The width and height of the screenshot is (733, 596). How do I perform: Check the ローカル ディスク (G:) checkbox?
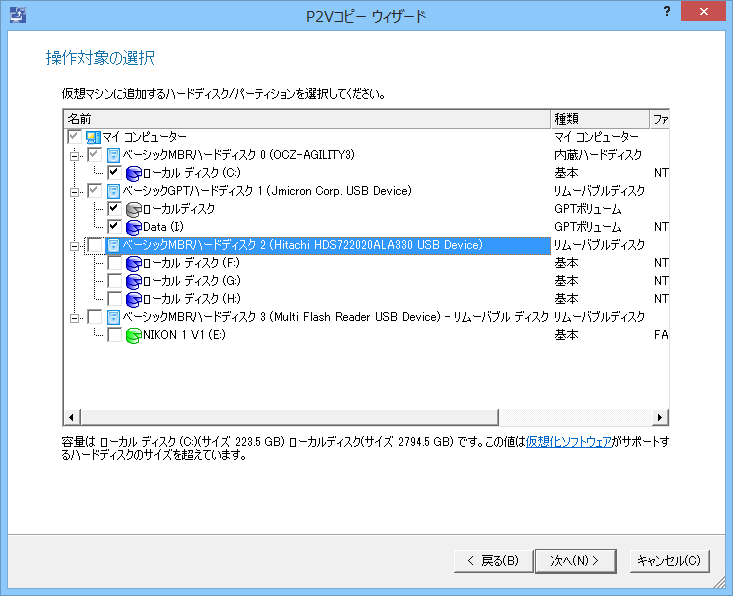pyautogui.click(x=115, y=280)
